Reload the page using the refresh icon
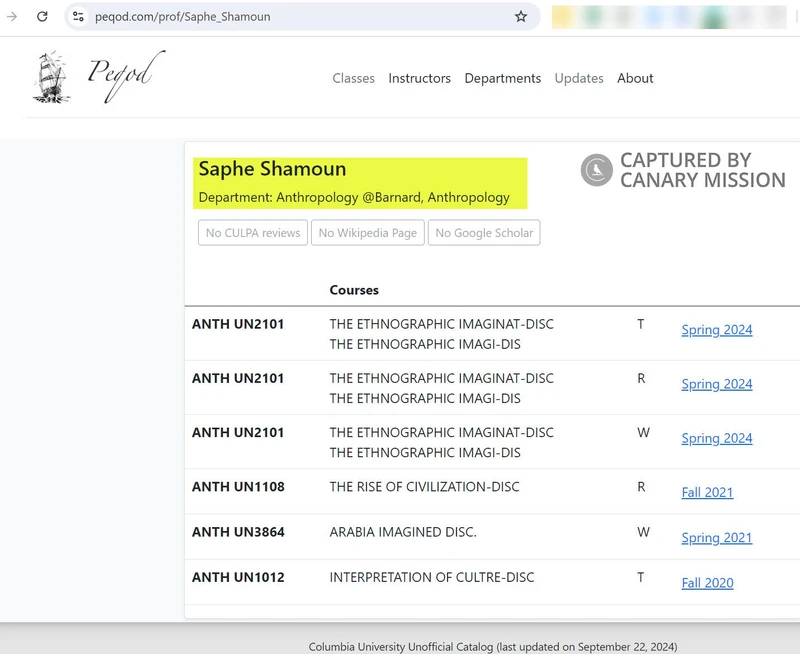The height and width of the screenshot is (654, 800). (41, 15)
